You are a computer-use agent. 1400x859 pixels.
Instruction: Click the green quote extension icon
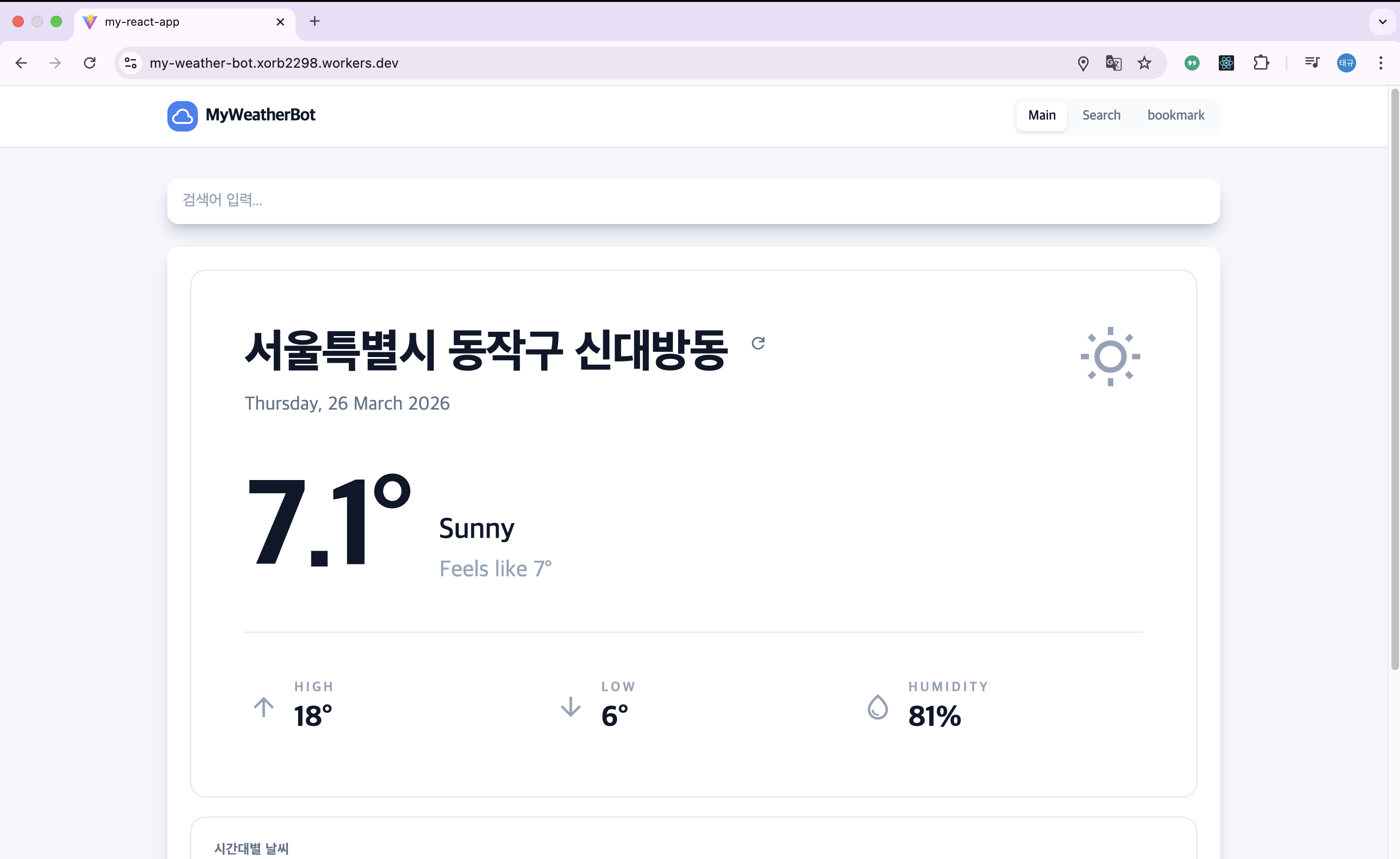pyautogui.click(x=1192, y=63)
